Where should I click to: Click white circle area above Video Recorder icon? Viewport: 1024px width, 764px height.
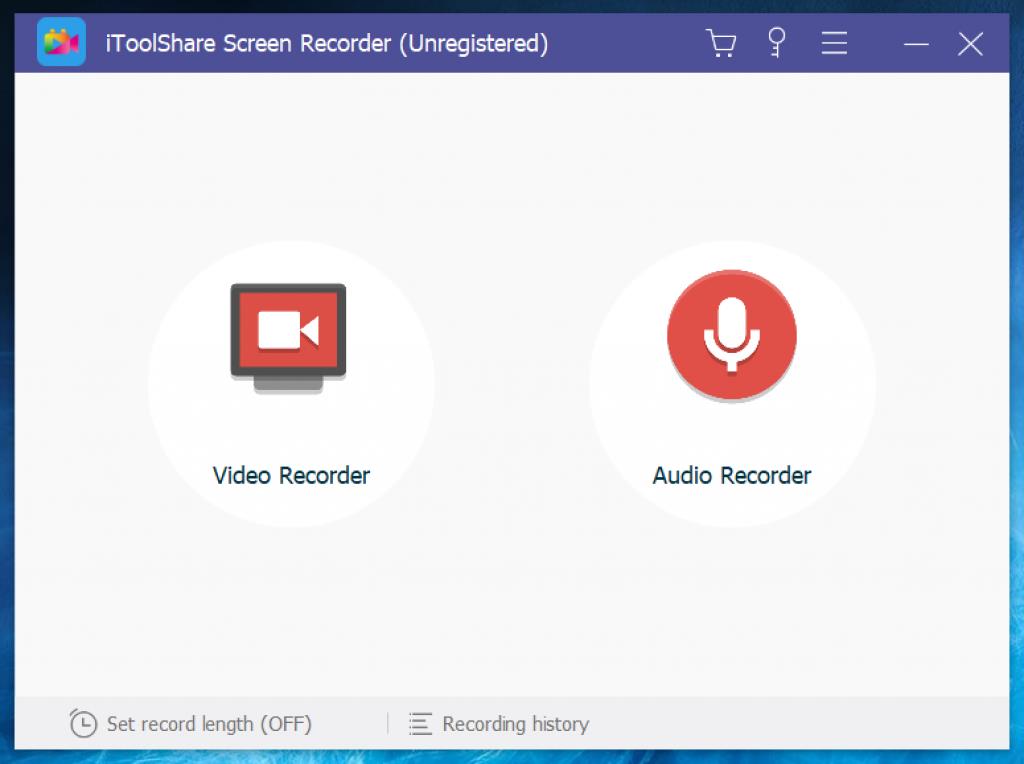click(x=291, y=262)
